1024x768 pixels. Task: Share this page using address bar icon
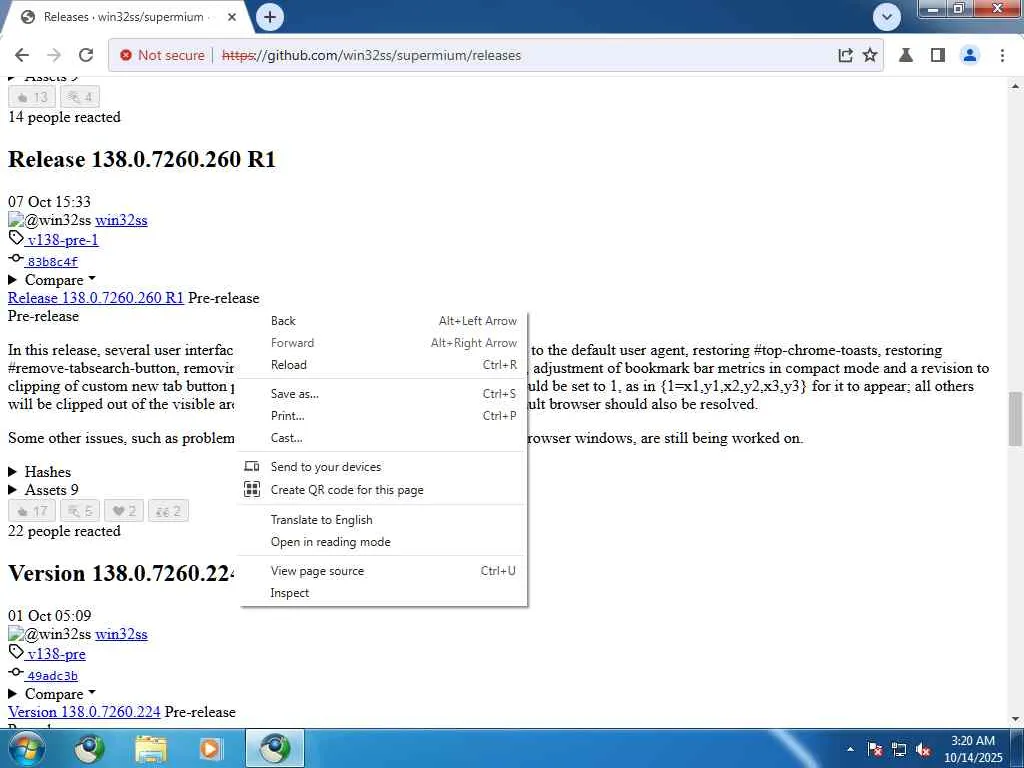click(845, 56)
